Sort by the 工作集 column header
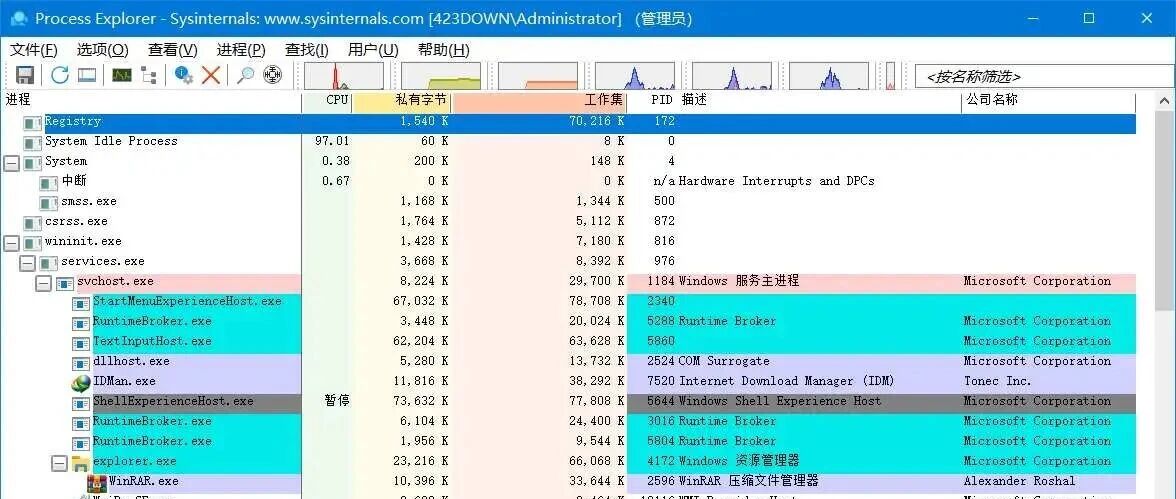The height and width of the screenshot is (499, 1176). [x=539, y=101]
